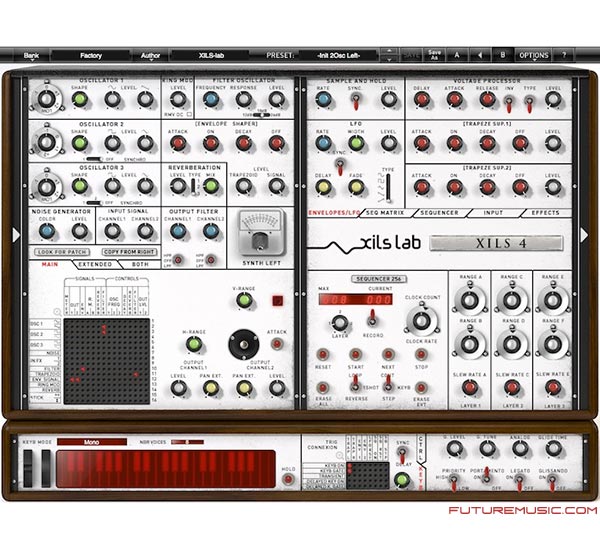Toggle the Legato on/off switch
Screen dimensions: 600x550
click(x=519, y=481)
